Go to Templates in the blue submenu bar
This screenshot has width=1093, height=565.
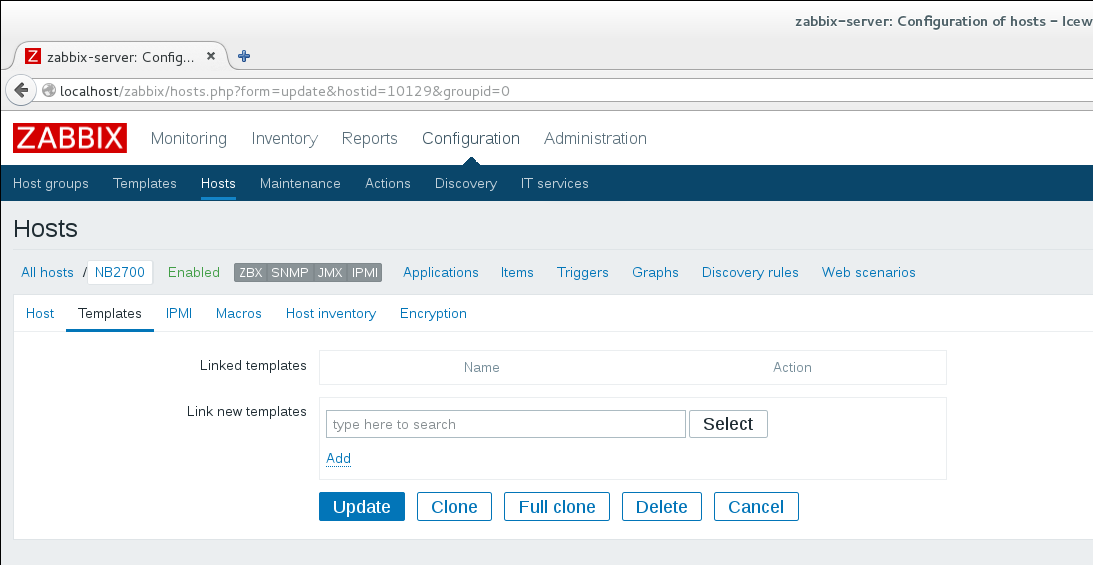tap(145, 183)
